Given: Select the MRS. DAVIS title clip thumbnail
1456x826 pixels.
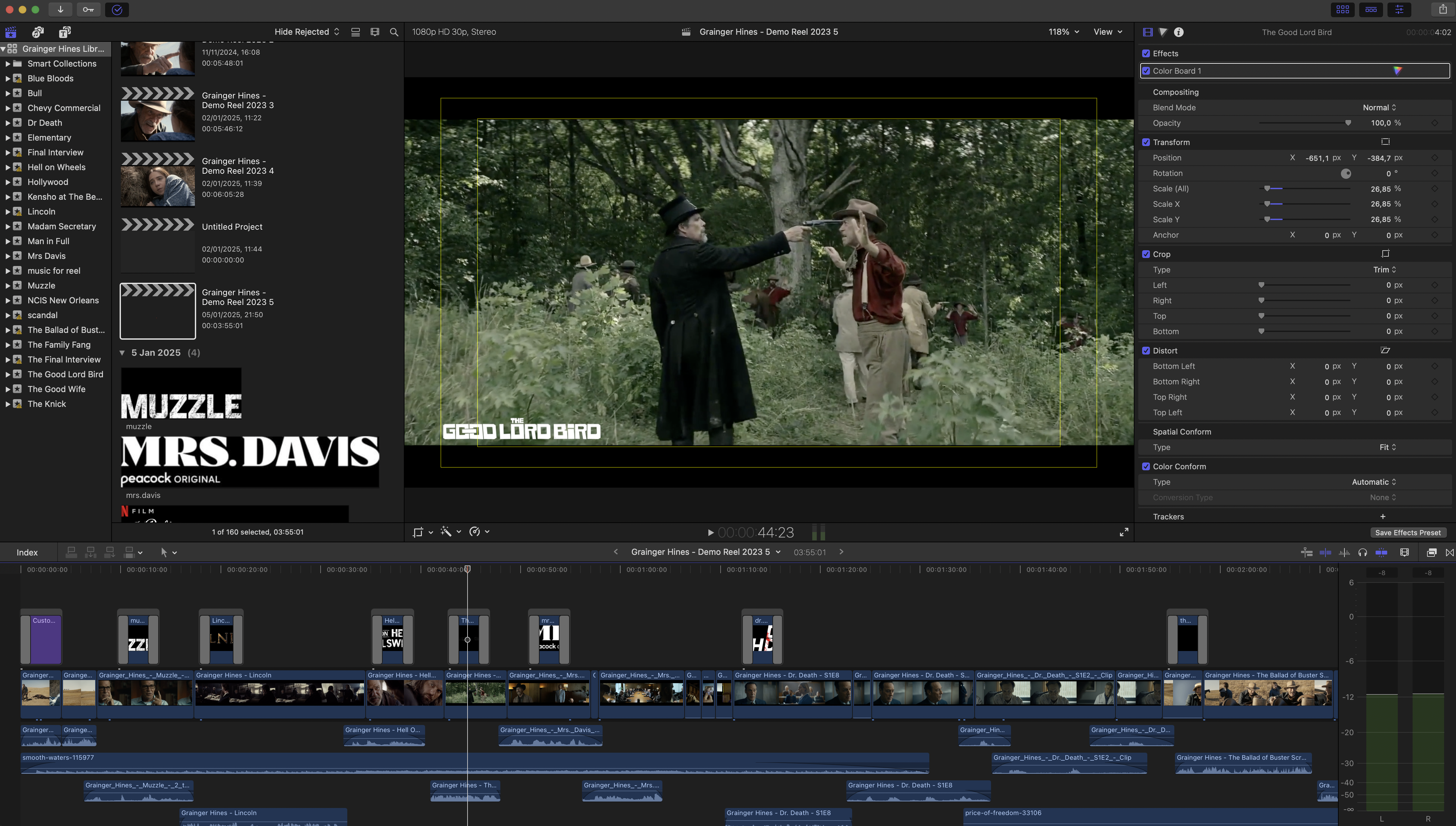Looking at the screenshot, I should [x=250, y=461].
